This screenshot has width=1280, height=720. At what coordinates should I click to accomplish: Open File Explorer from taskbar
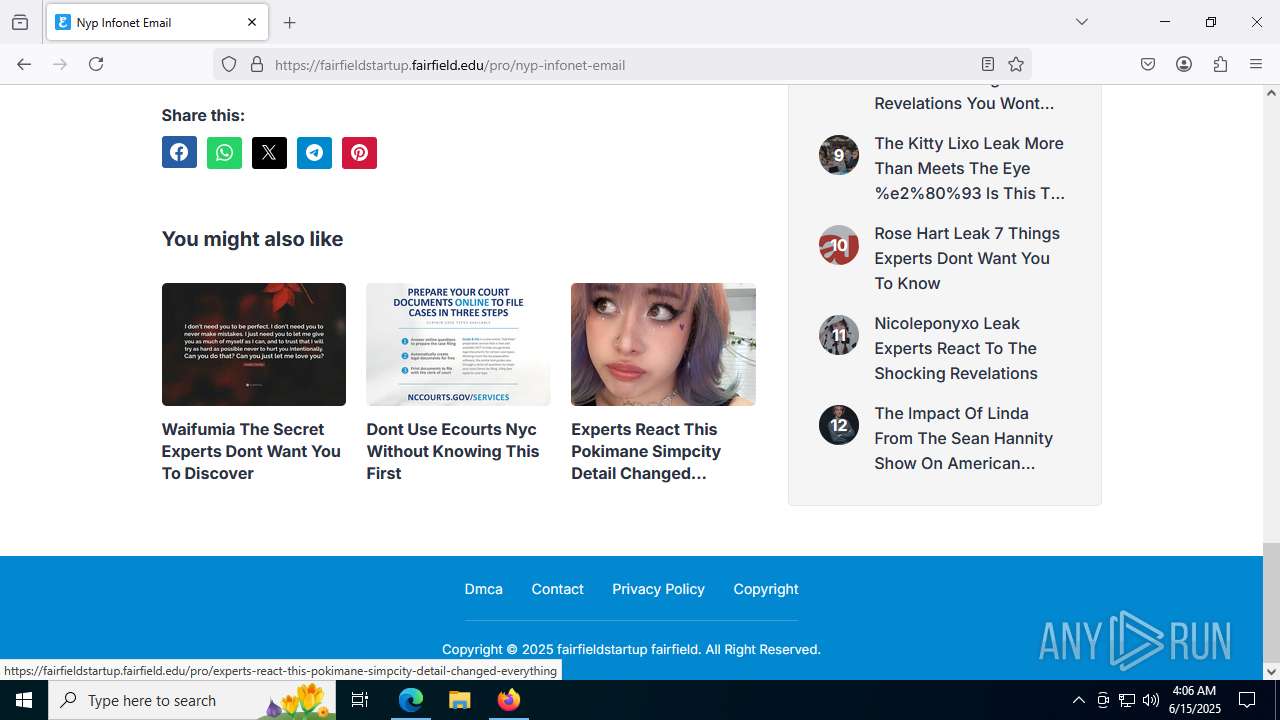tap(459, 700)
